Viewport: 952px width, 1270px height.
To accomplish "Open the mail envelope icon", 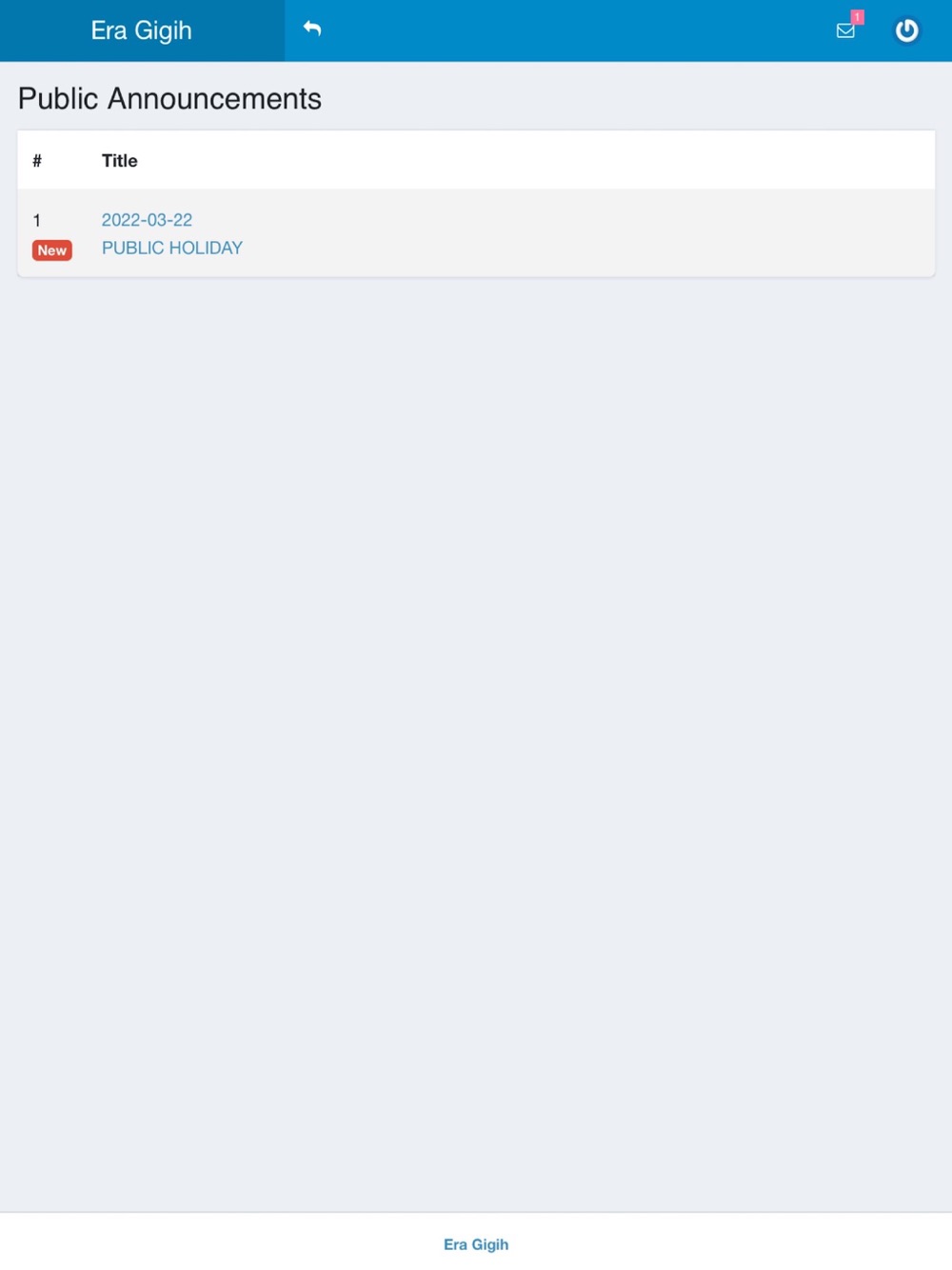I will click(x=845, y=30).
